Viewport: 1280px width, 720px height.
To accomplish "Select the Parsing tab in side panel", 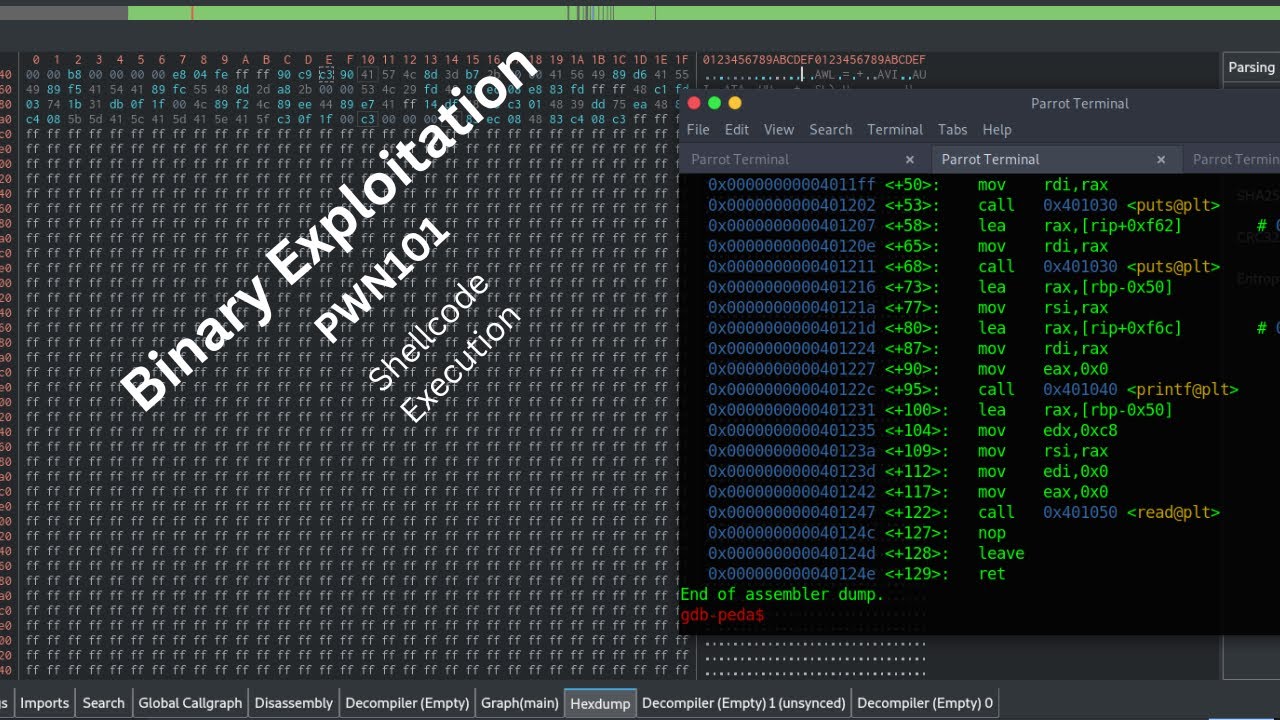I will pos(1251,68).
